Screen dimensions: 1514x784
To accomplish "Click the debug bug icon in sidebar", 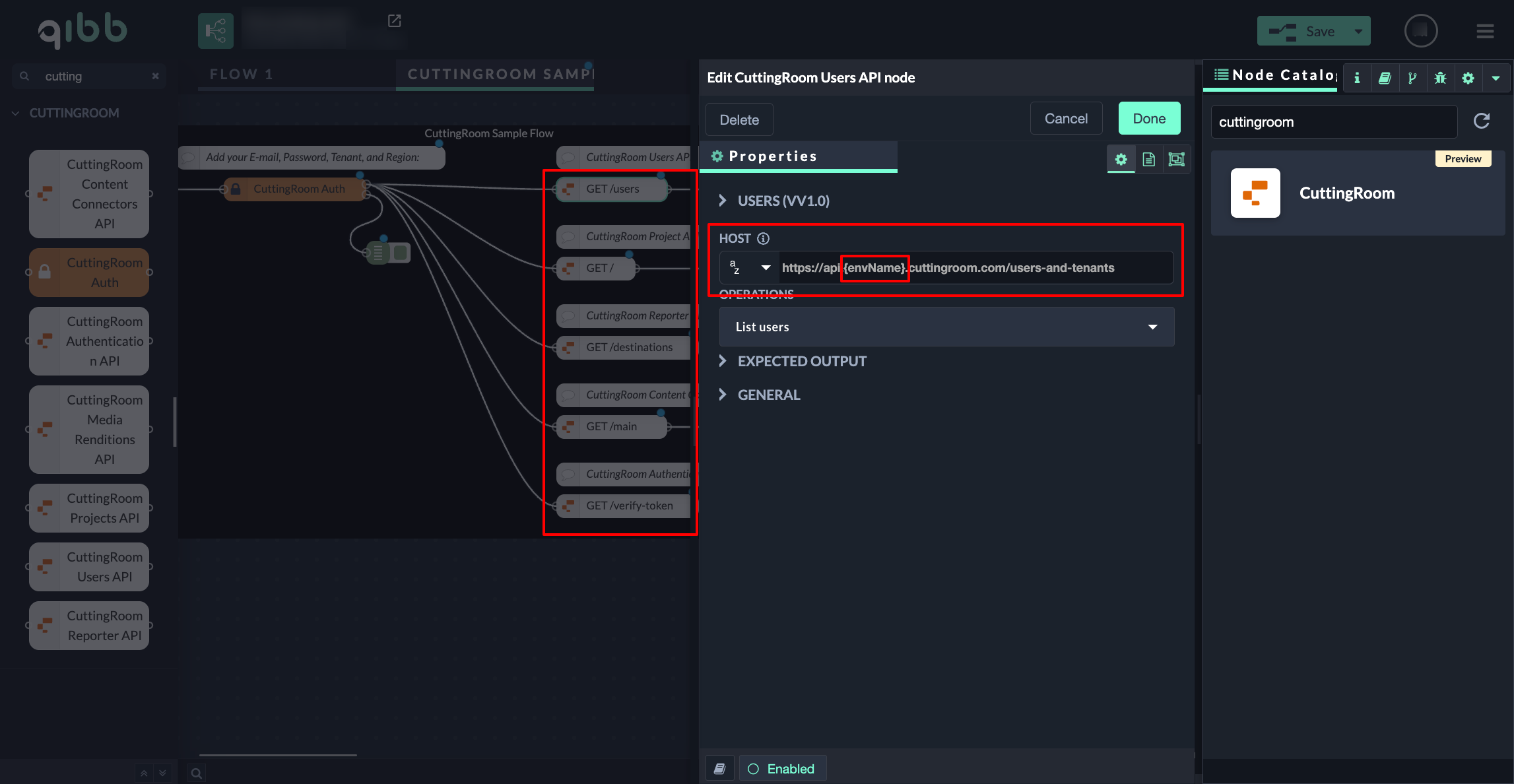I will (x=1440, y=78).
